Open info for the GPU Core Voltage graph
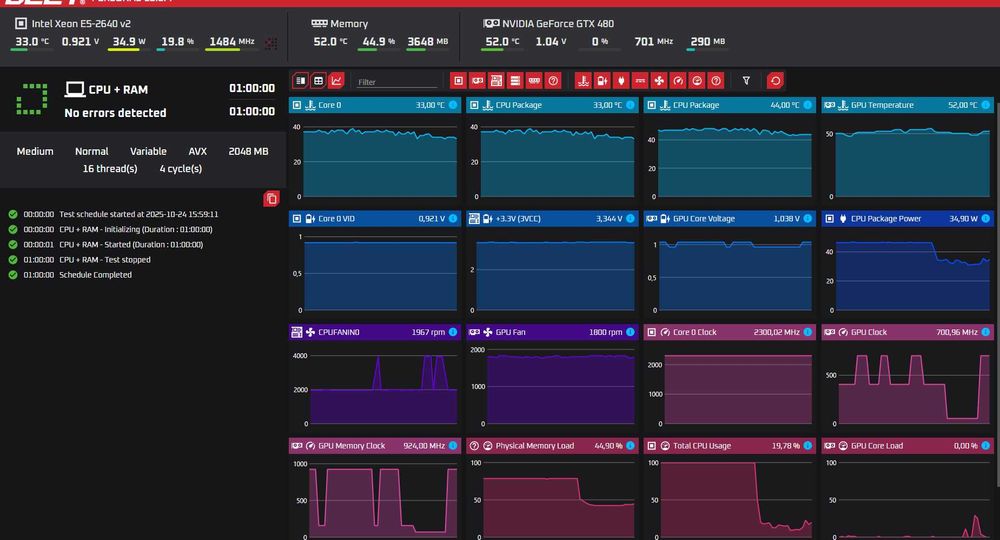The width and height of the screenshot is (1000, 540). point(807,219)
